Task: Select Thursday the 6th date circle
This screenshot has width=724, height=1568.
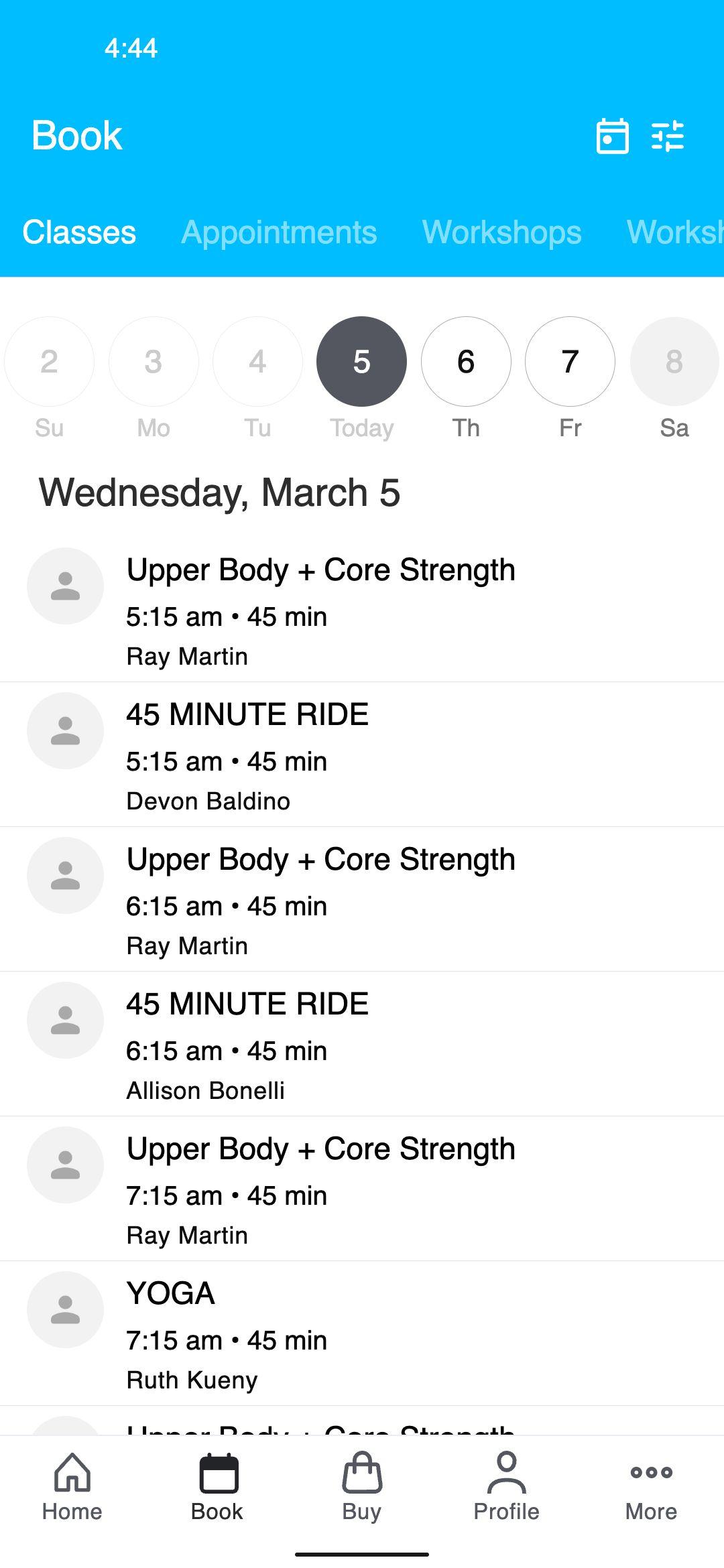Action: coord(466,362)
